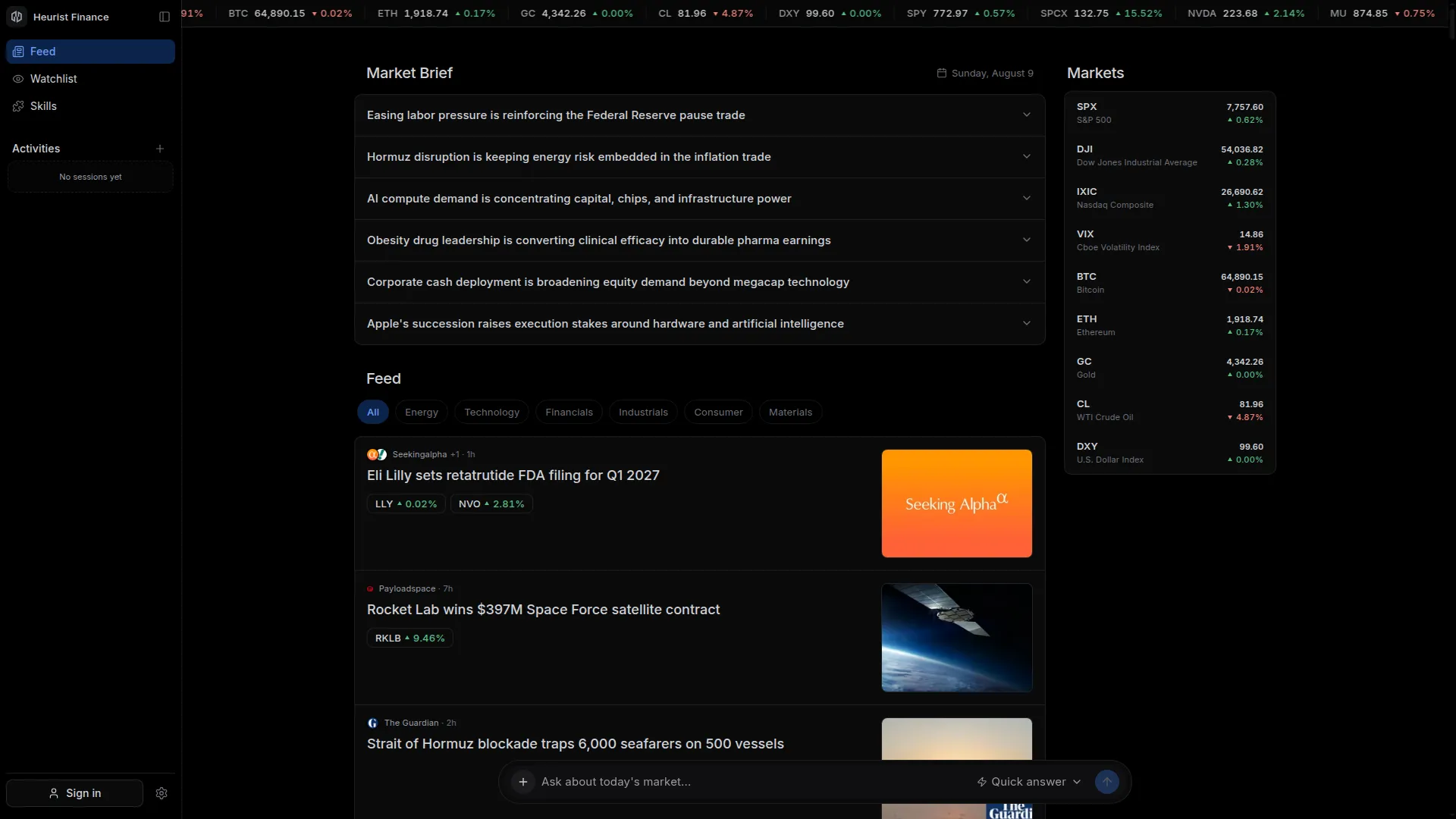Click the lightning icon beside Quick answer
Screen dimensions: 1456x819
[x=982, y=782]
